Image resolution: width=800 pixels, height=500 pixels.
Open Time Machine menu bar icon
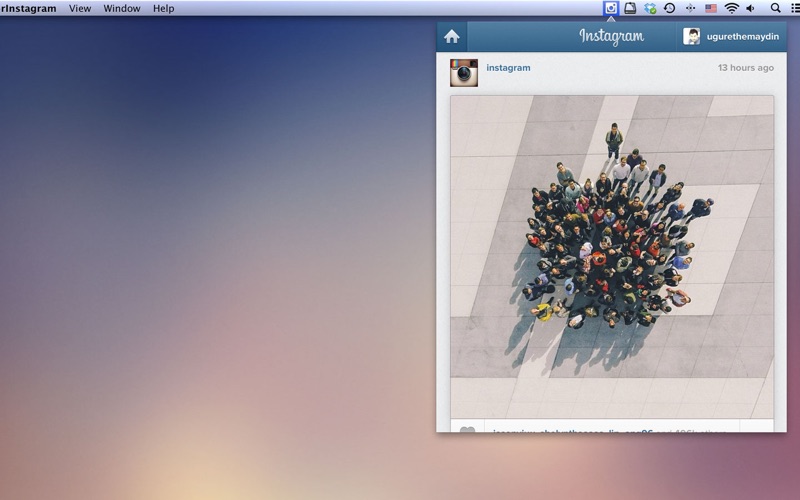coord(670,8)
